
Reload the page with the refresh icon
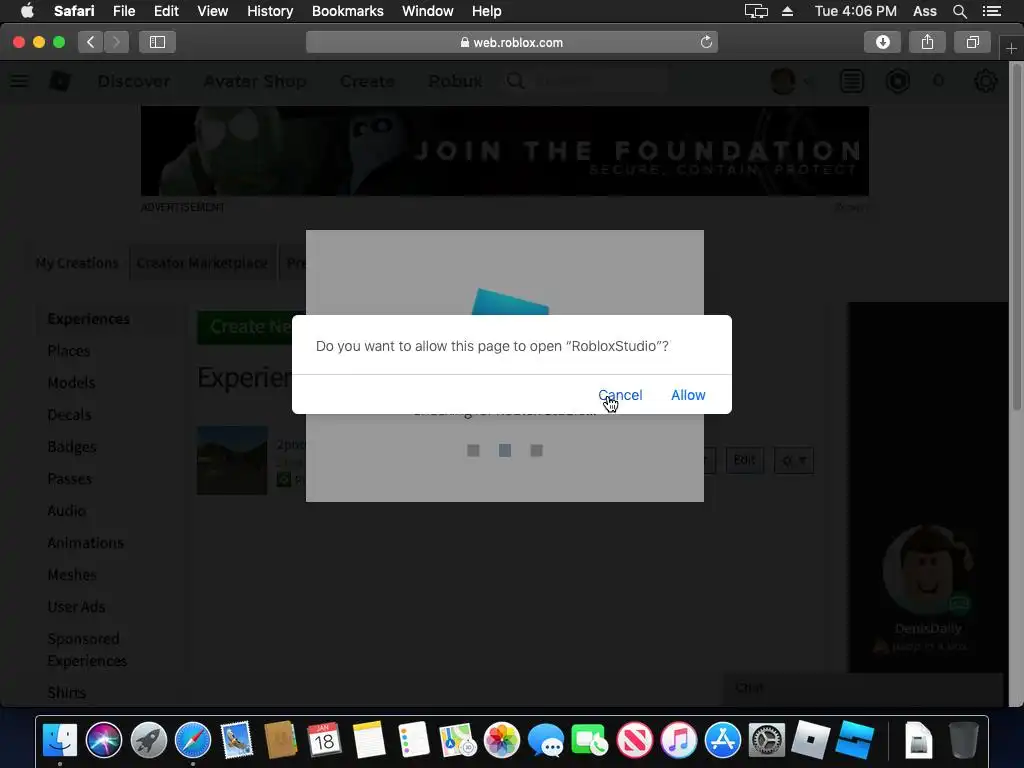[x=706, y=42]
